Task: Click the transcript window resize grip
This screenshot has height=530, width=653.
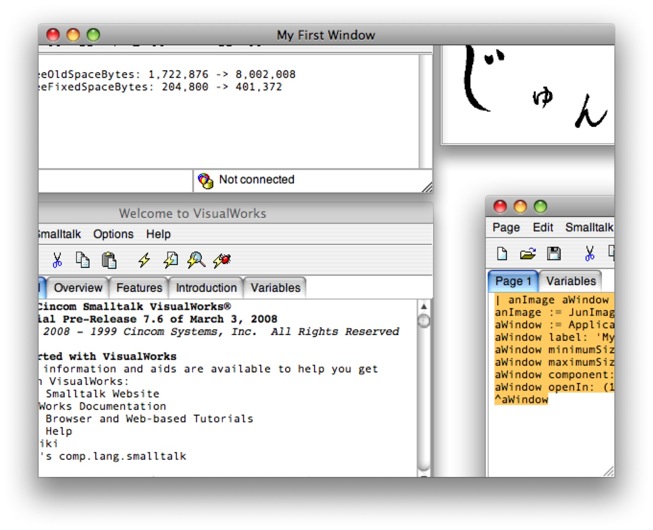Action: click(427, 187)
